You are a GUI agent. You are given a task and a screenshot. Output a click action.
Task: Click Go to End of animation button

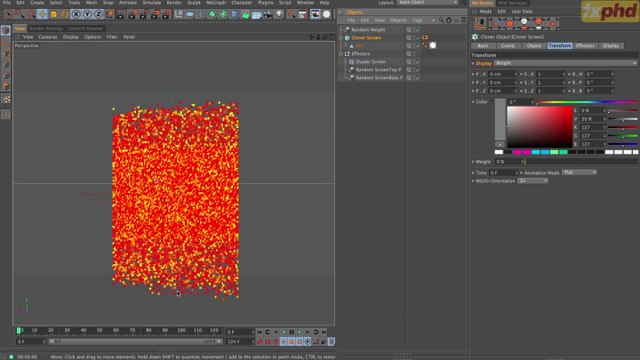[323, 332]
